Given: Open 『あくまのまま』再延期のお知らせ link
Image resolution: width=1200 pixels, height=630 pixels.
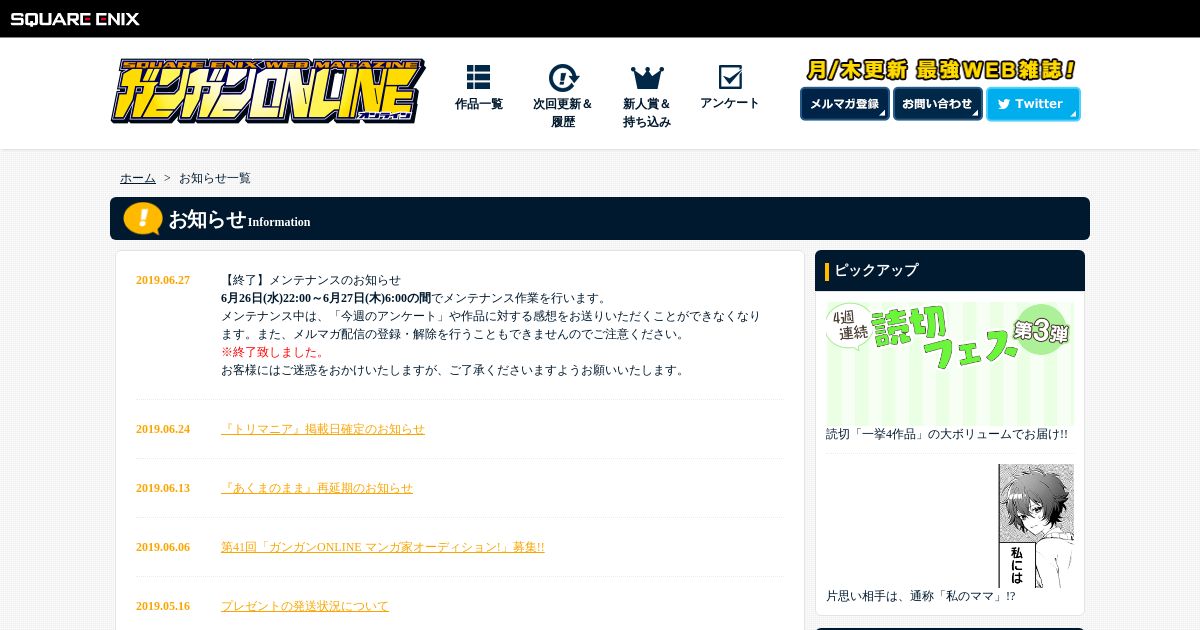Looking at the screenshot, I should tap(317, 488).
